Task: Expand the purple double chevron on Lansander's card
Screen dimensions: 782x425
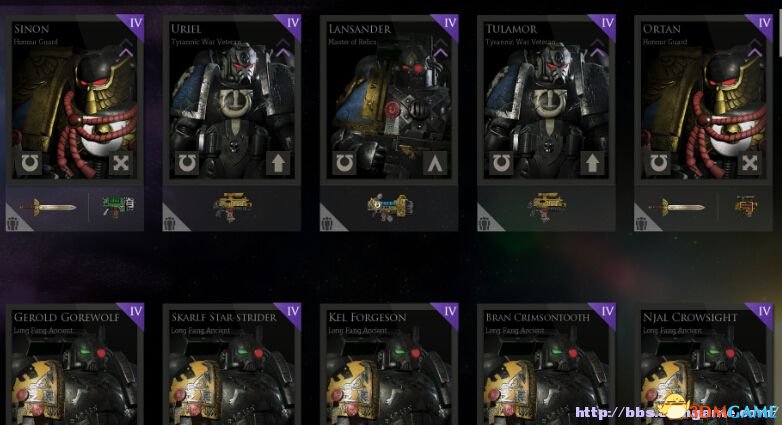Action: click(x=440, y=48)
